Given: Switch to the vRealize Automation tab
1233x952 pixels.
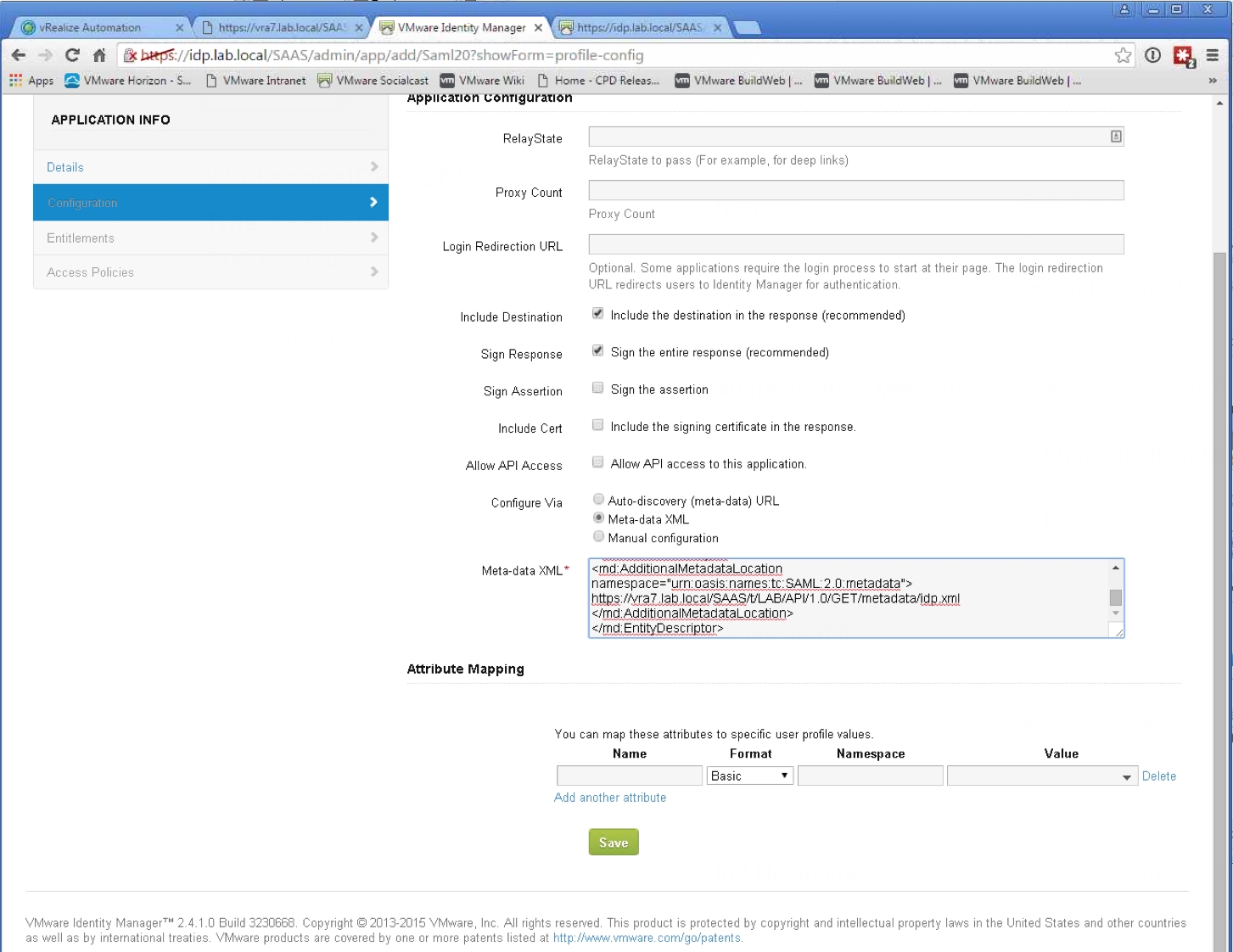Looking at the screenshot, I should point(100,28).
